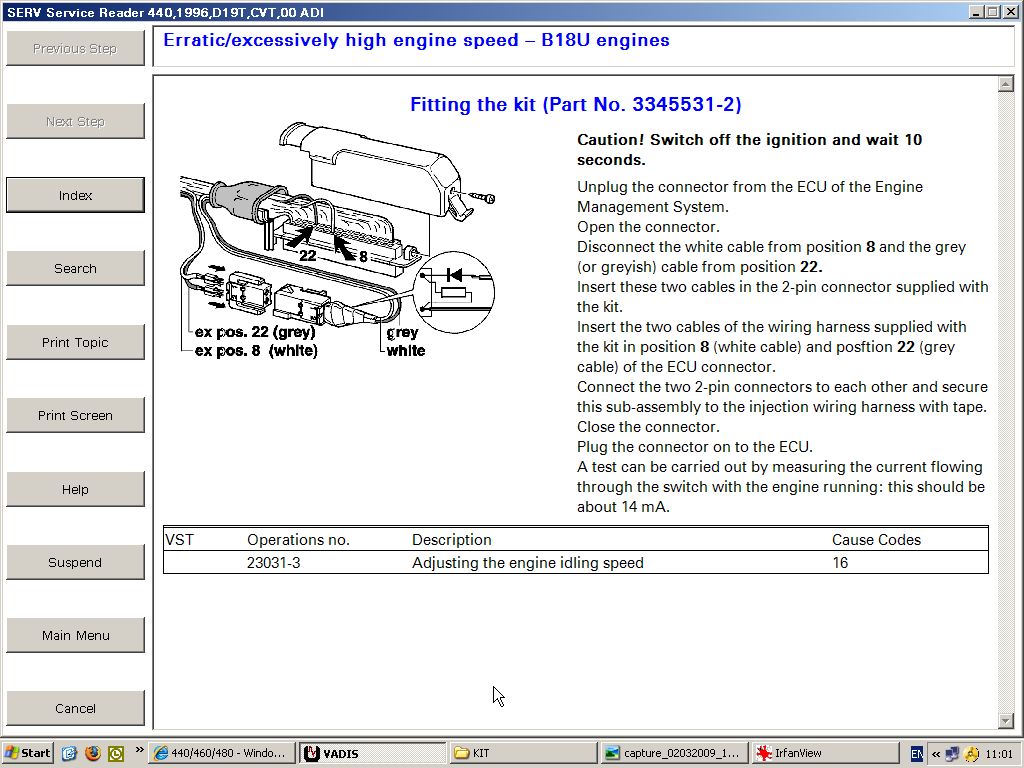The width and height of the screenshot is (1024, 768).
Task: Launch Internet Explorer from Quick Launch
Action: pos(69,754)
